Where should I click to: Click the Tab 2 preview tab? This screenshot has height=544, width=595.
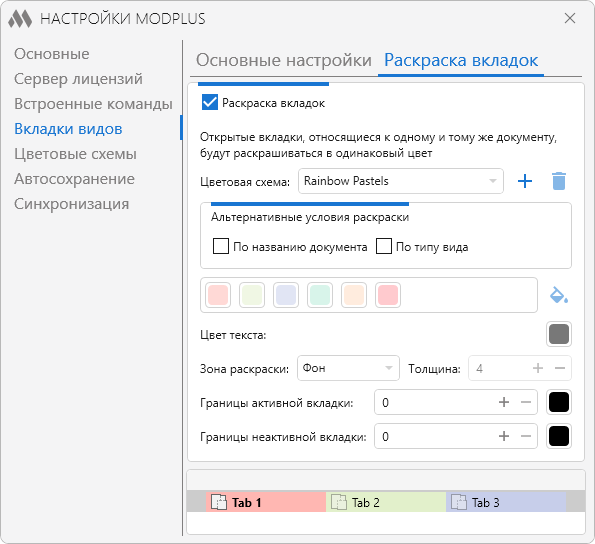tap(386, 502)
